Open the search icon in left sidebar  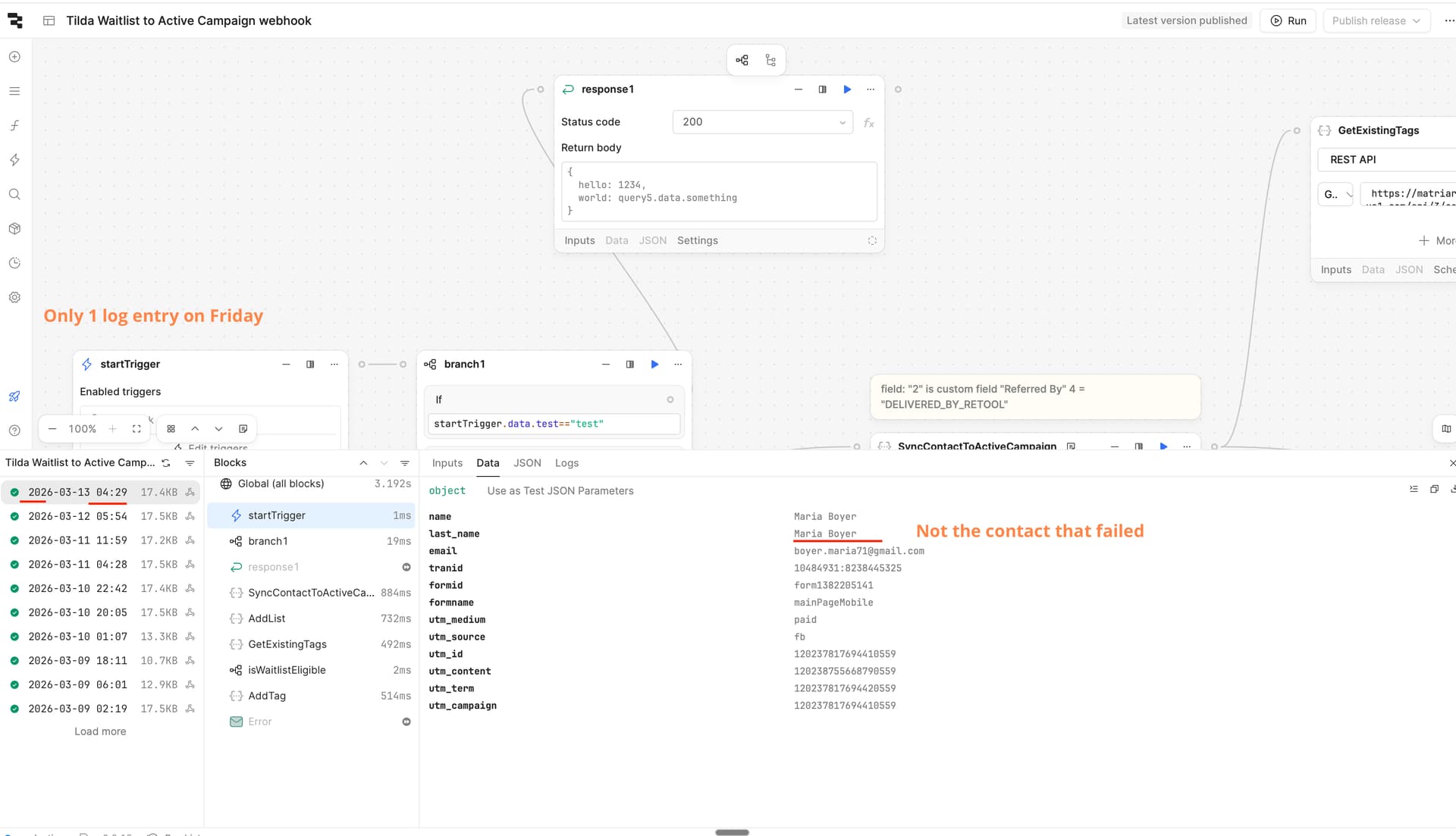(14, 194)
